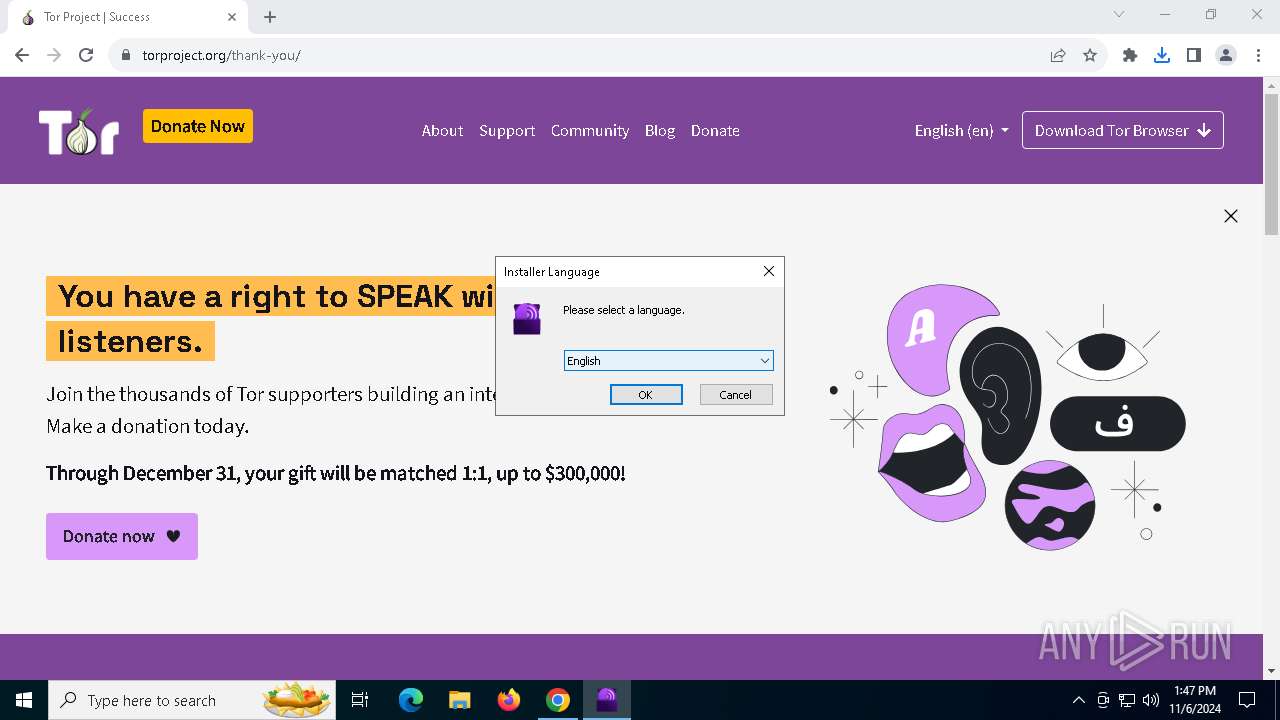The height and width of the screenshot is (720, 1280).
Task: Open Task View on the taskbar
Action: [x=360, y=700]
